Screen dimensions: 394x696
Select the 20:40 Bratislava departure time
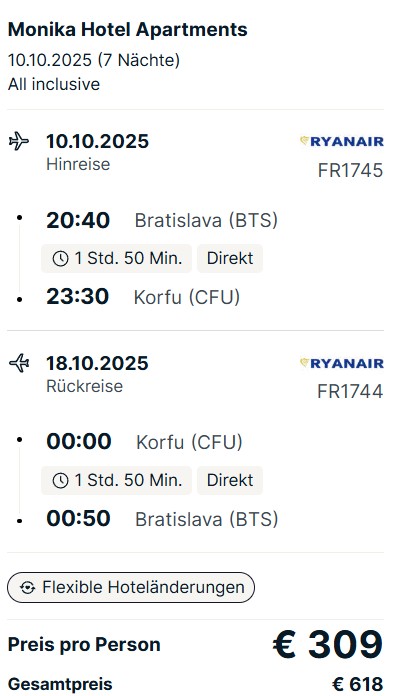pos(78,220)
